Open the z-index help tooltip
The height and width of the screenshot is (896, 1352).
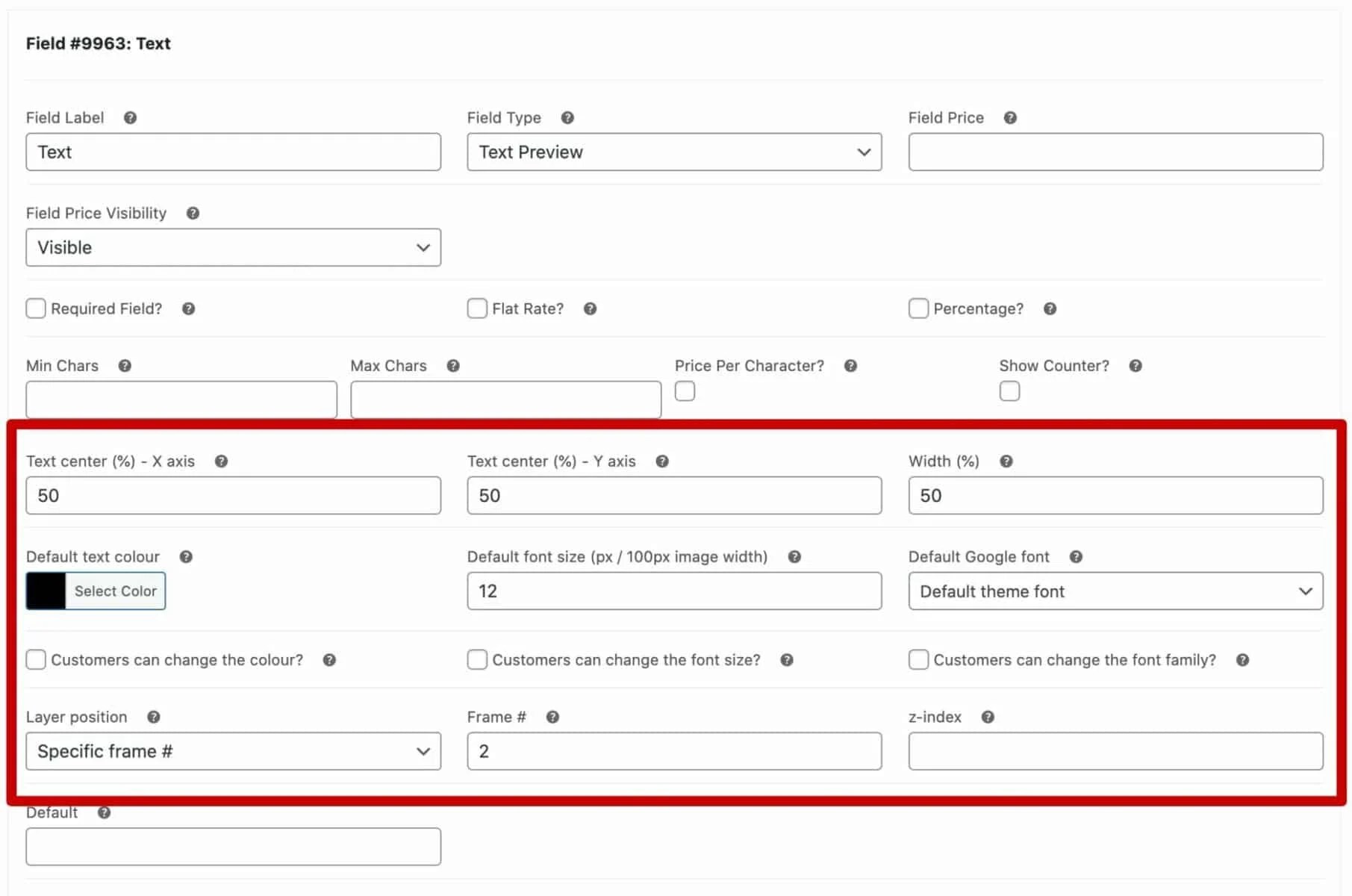coord(988,717)
